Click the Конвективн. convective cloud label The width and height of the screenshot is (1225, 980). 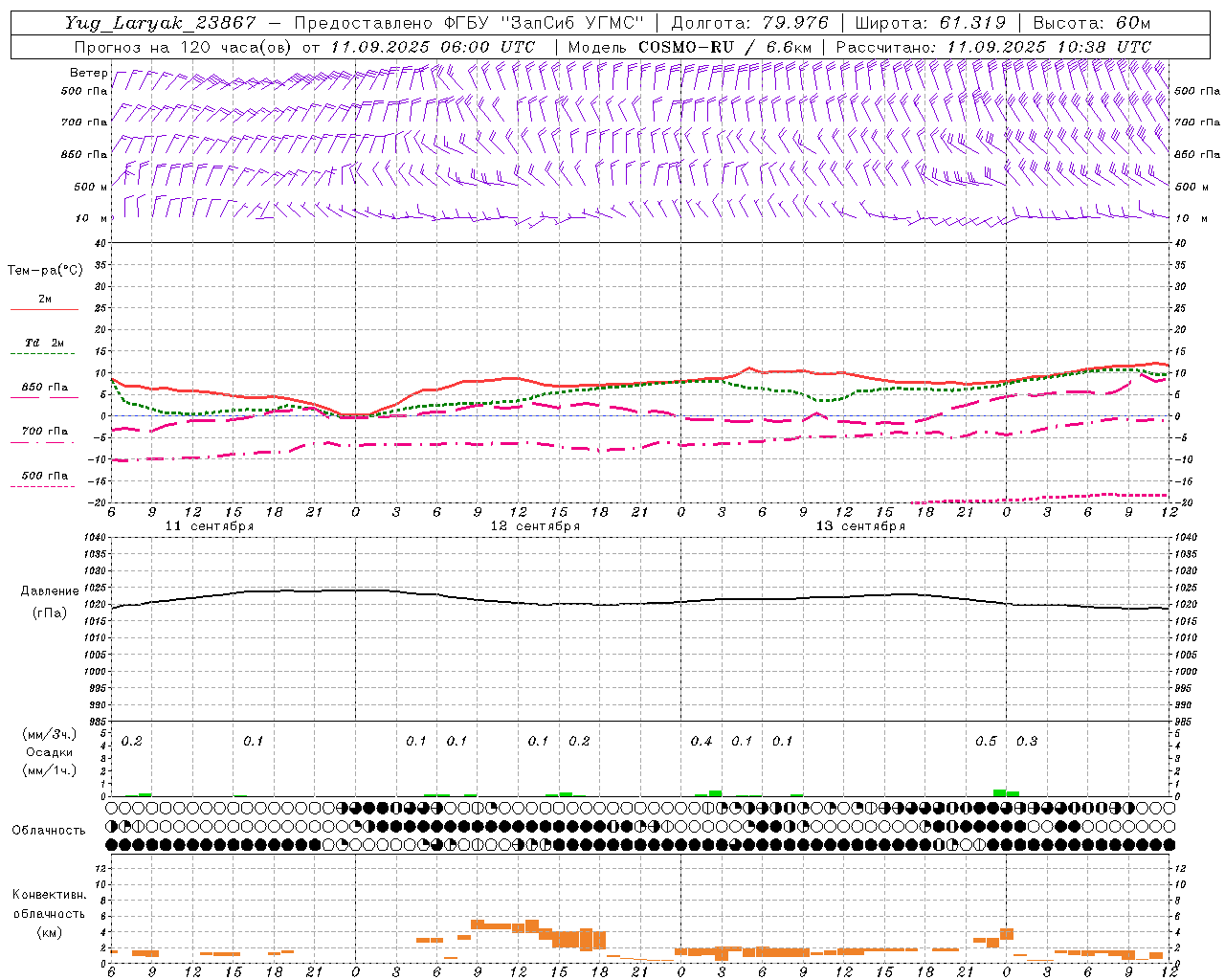[x=49, y=895]
